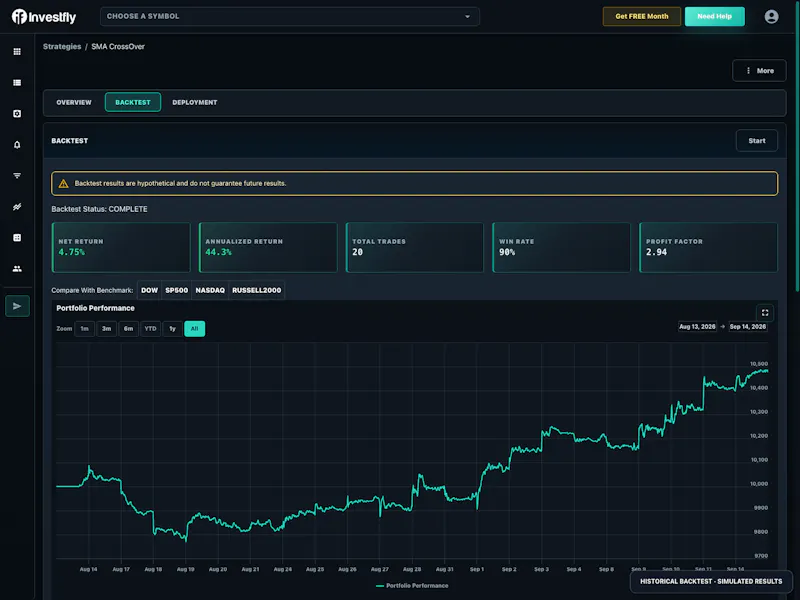800x600 pixels.
Task: Set chart zoom to 3m
Action: (x=107, y=329)
